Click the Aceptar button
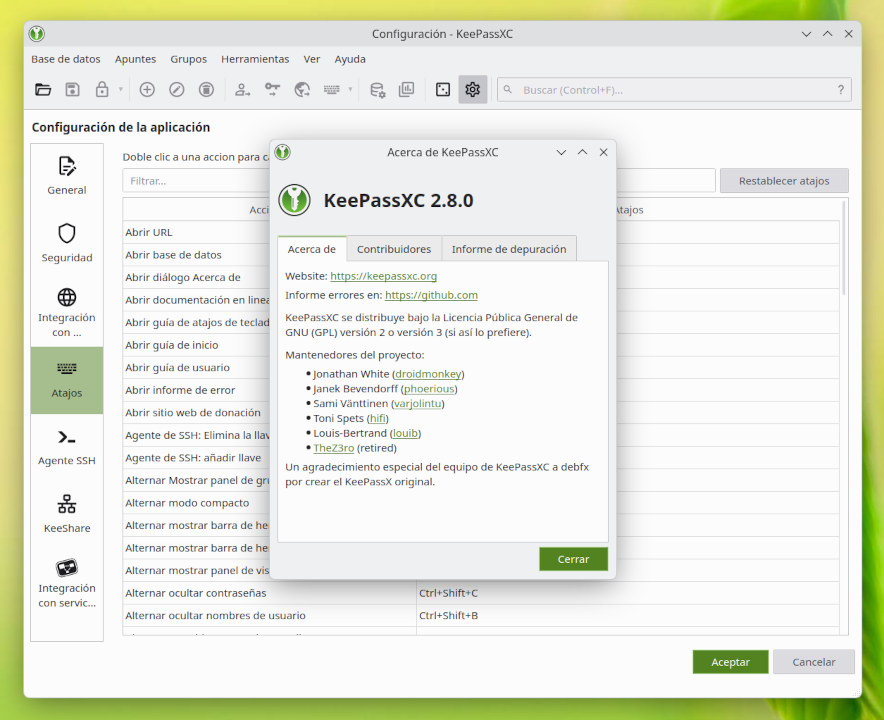This screenshot has width=884, height=720. (730, 662)
